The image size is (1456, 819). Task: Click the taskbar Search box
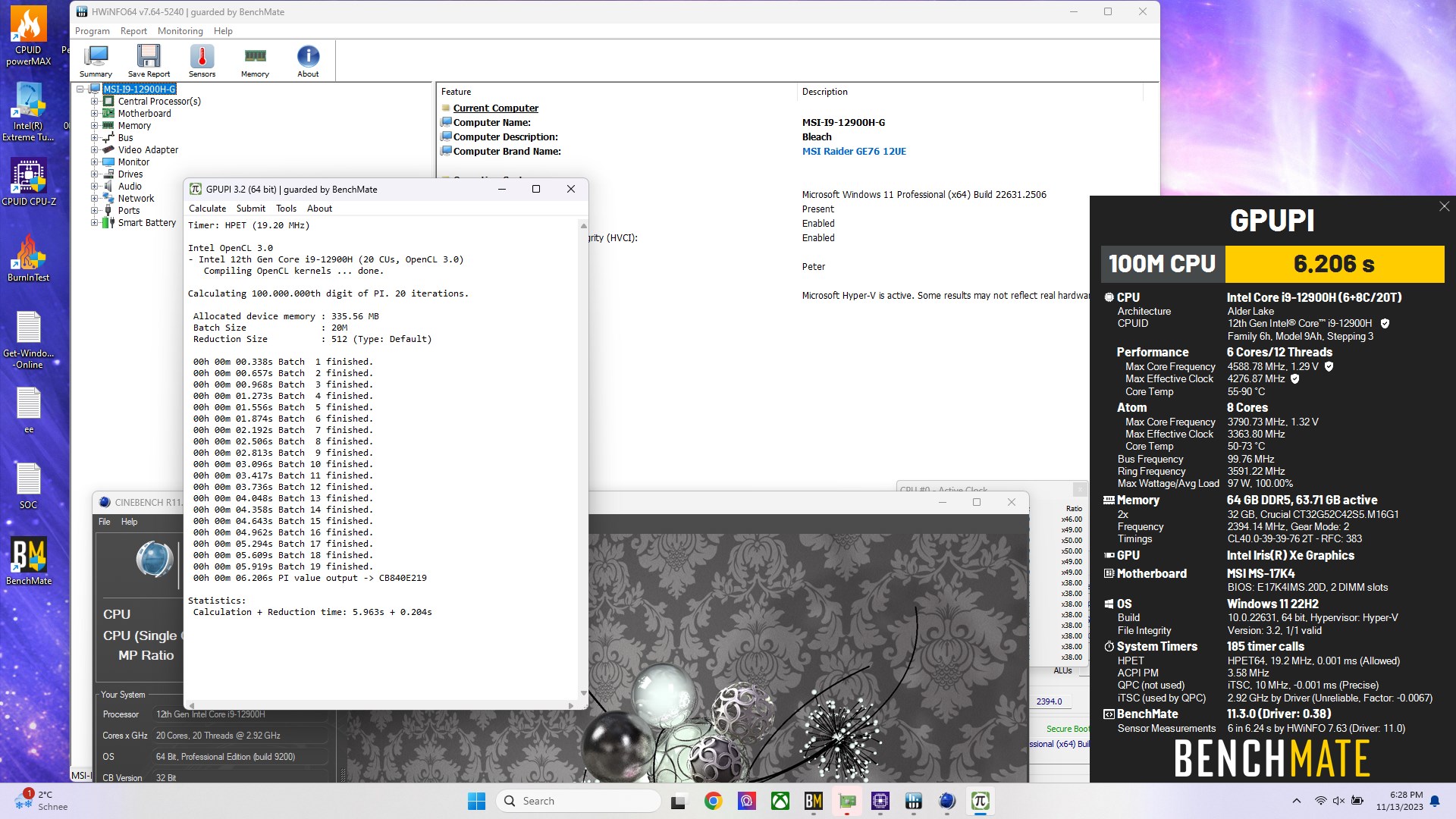click(578, 801)
